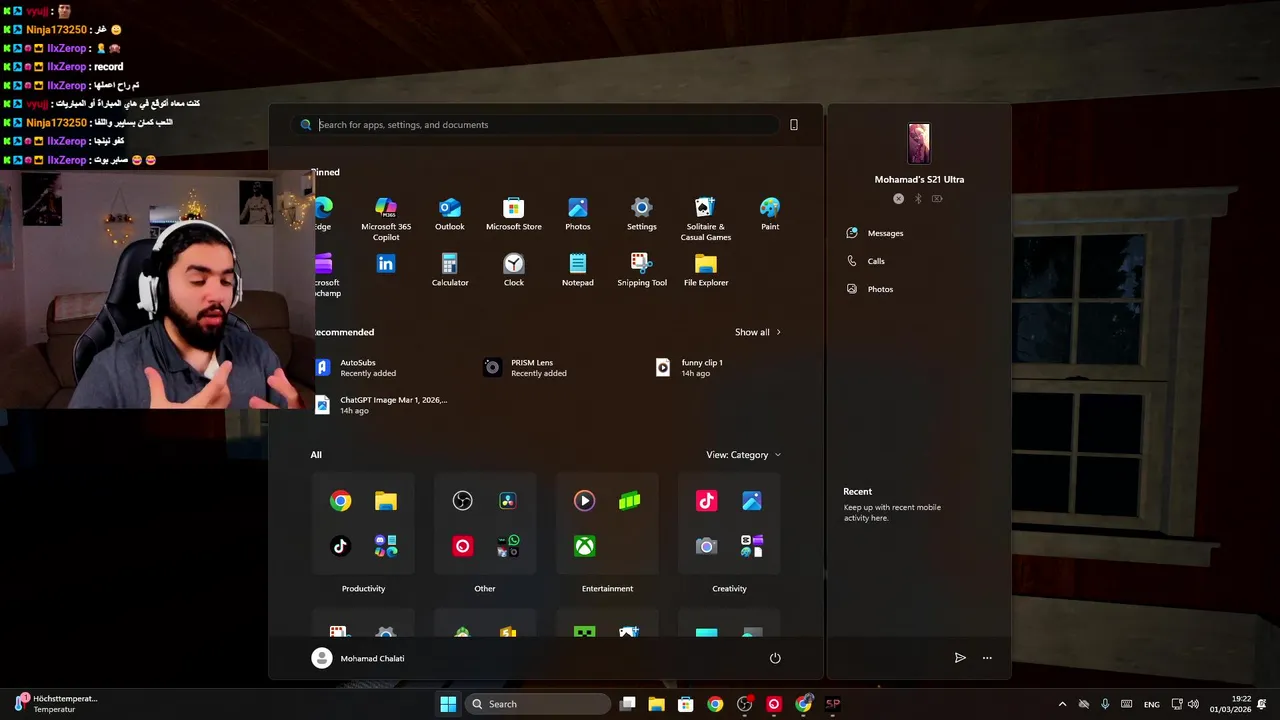Screen dimensions: 1280x720
Task: Open Notepad from pinned apps
Action: (x=578, y=270)
